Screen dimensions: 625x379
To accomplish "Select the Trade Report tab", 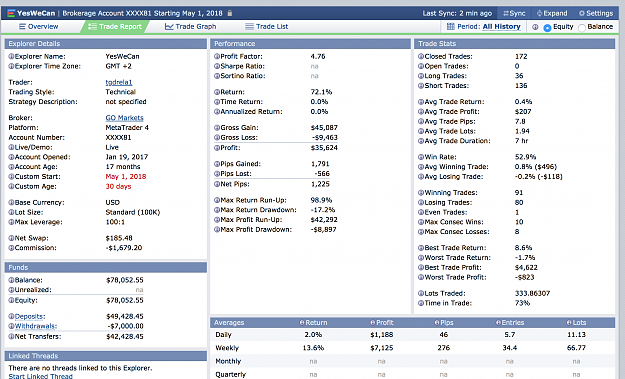I will click(x=115, y=27).
